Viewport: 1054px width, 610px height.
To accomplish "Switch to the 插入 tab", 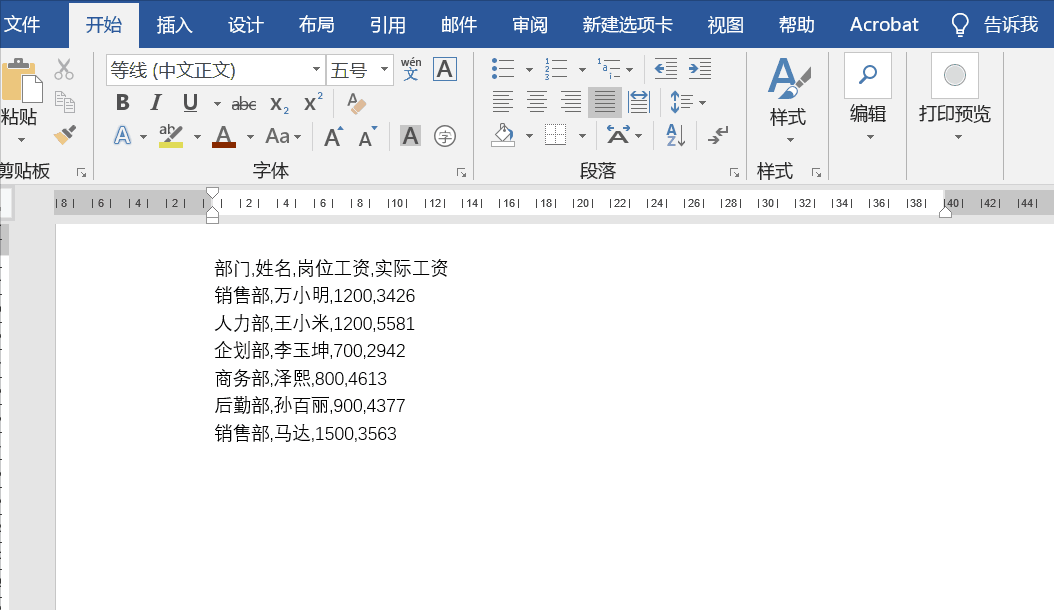I will point(175,25).
